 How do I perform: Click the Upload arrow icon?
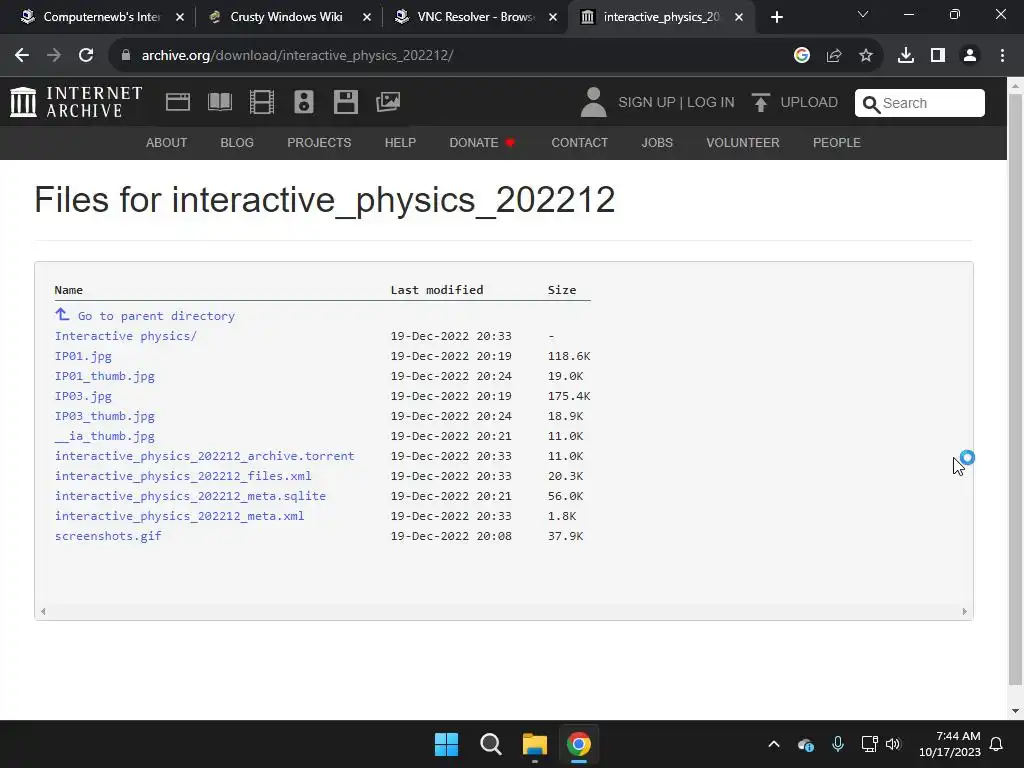point(760,103)
